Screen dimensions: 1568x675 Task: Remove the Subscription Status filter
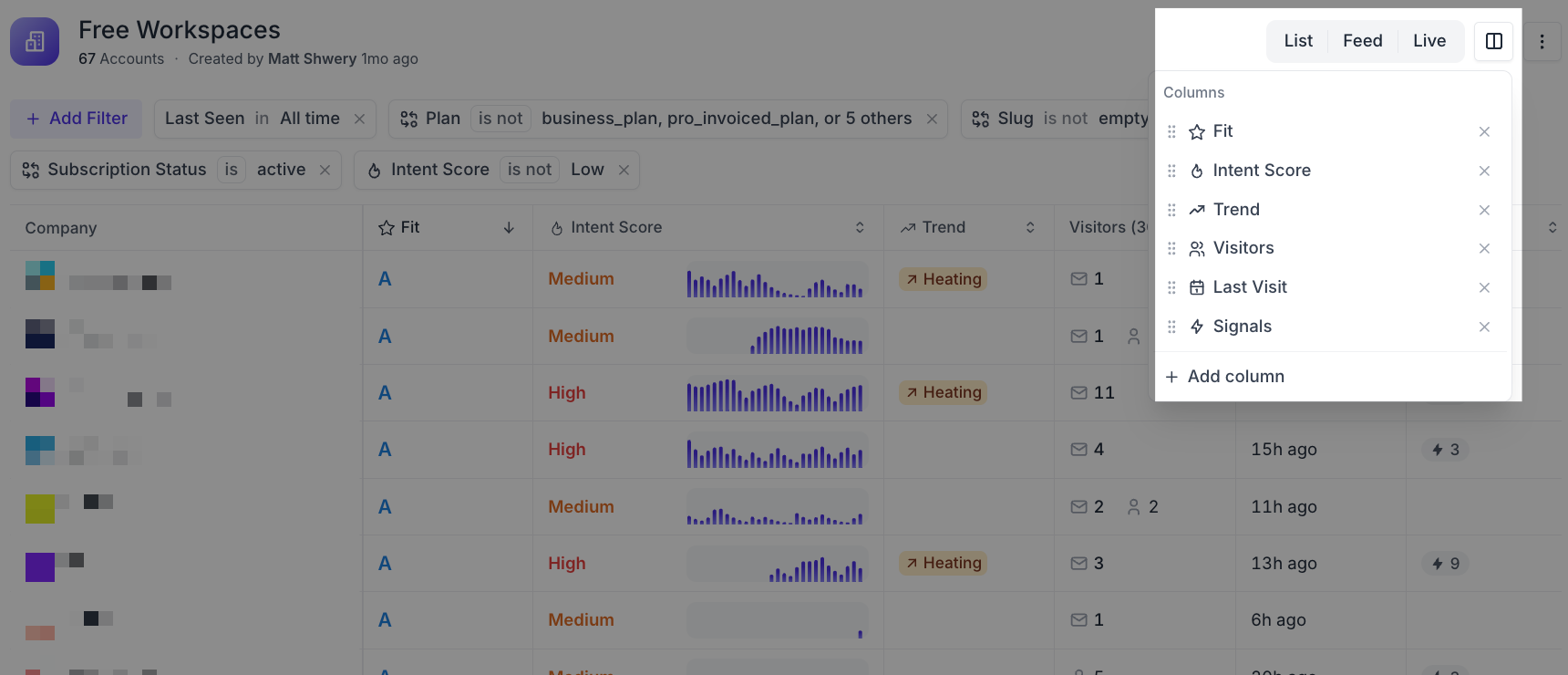(x=325, y=170)
